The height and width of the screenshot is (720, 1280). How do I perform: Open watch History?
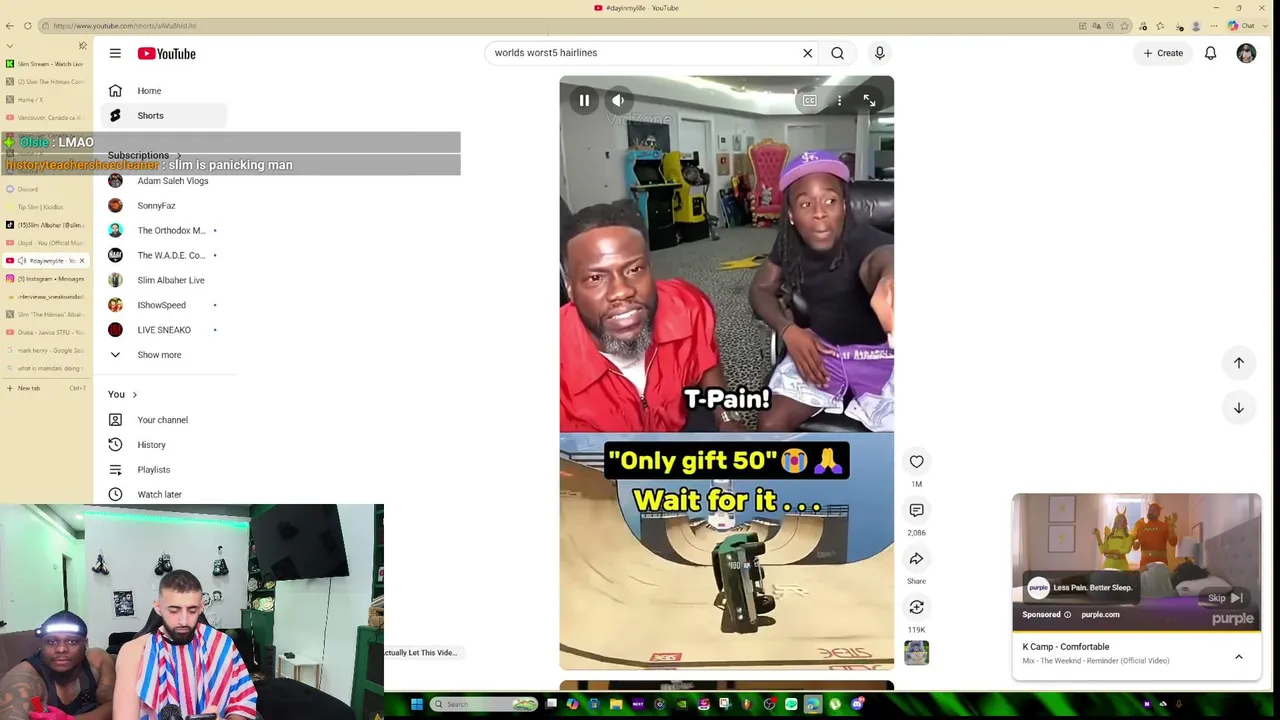click(x=165, y=445)
